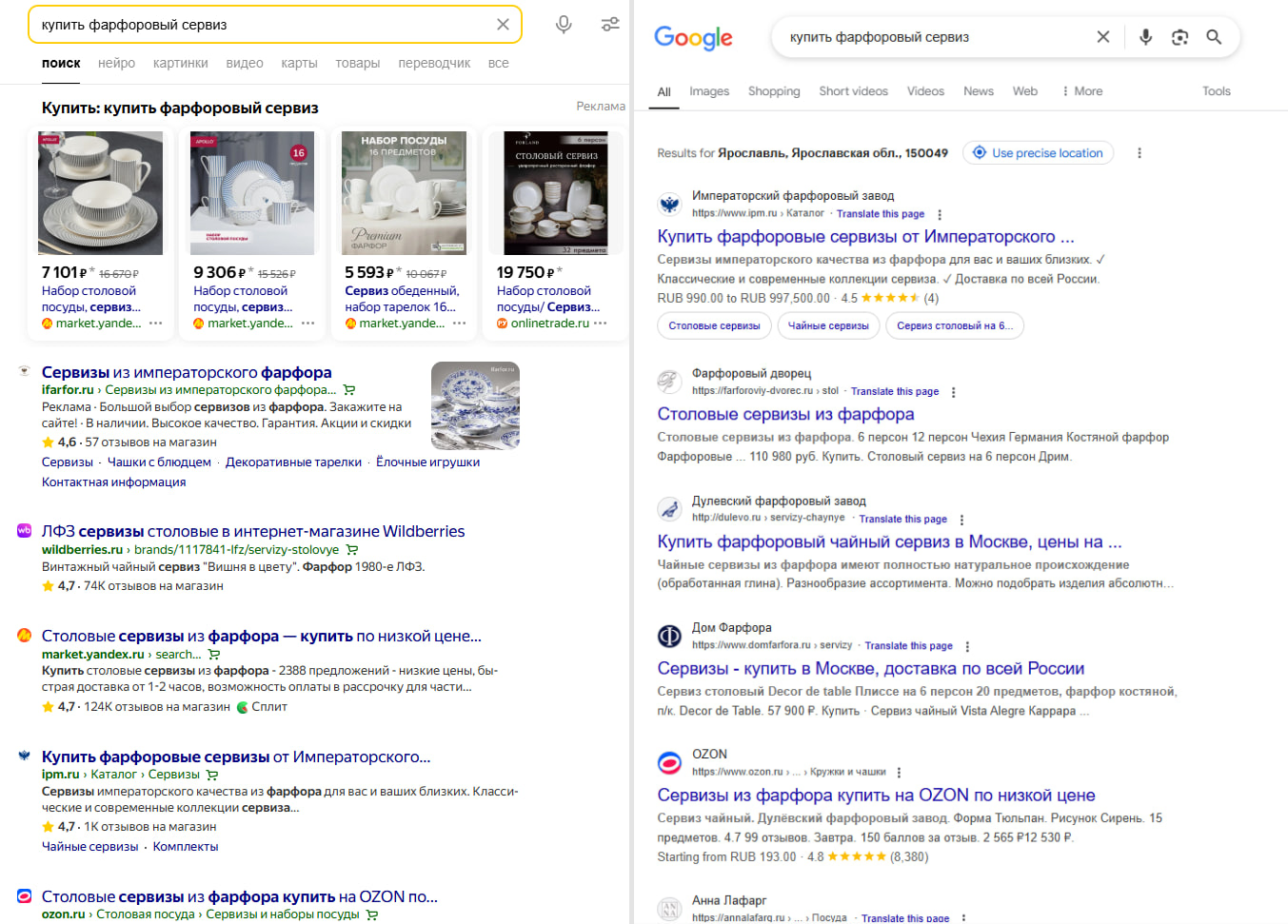Click Use precise location button
Screen dimensions: 1288x924
[1038, 153]
